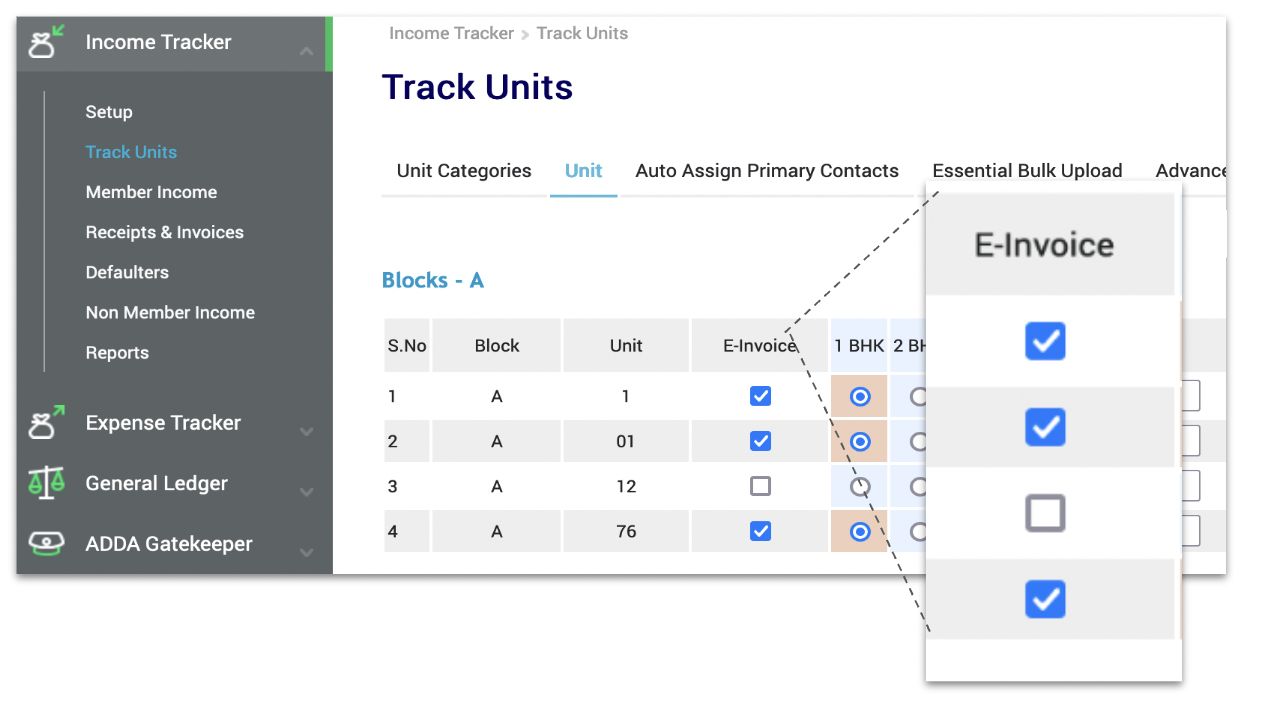
Task: Enable E-Invoice for unit 12
Action: (x=760, y=485)
